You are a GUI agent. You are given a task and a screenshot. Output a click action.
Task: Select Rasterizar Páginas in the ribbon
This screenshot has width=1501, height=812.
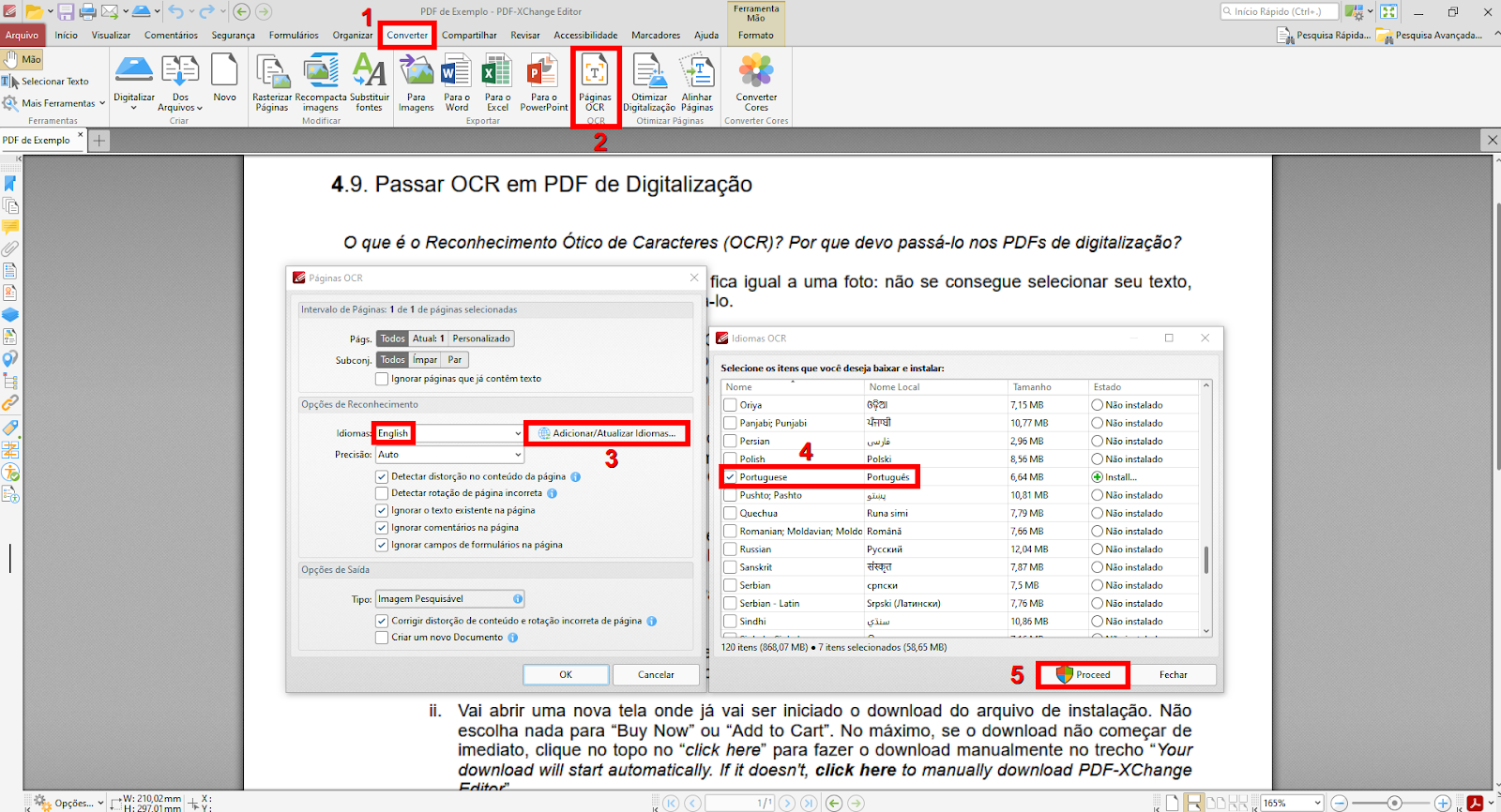(x=272, y=83)
